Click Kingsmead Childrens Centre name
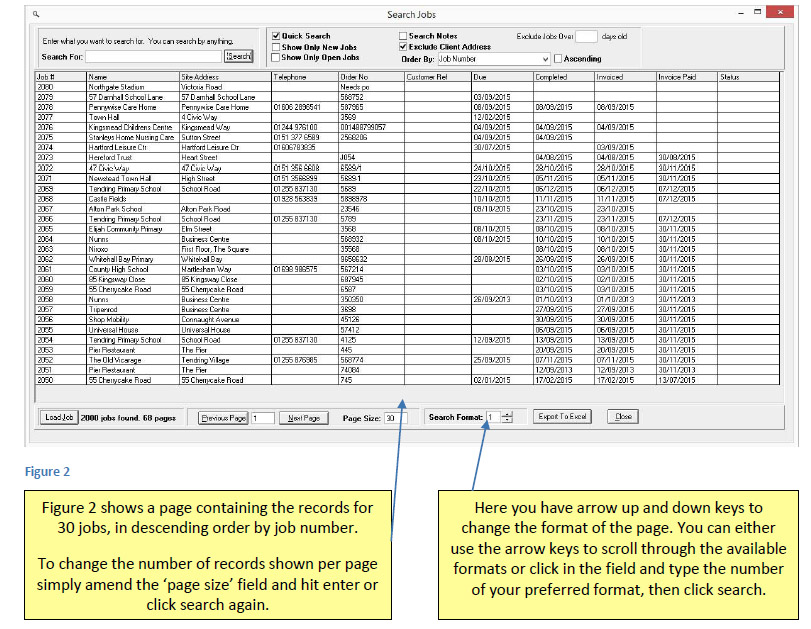811x629 pixels. coord(133,127)
